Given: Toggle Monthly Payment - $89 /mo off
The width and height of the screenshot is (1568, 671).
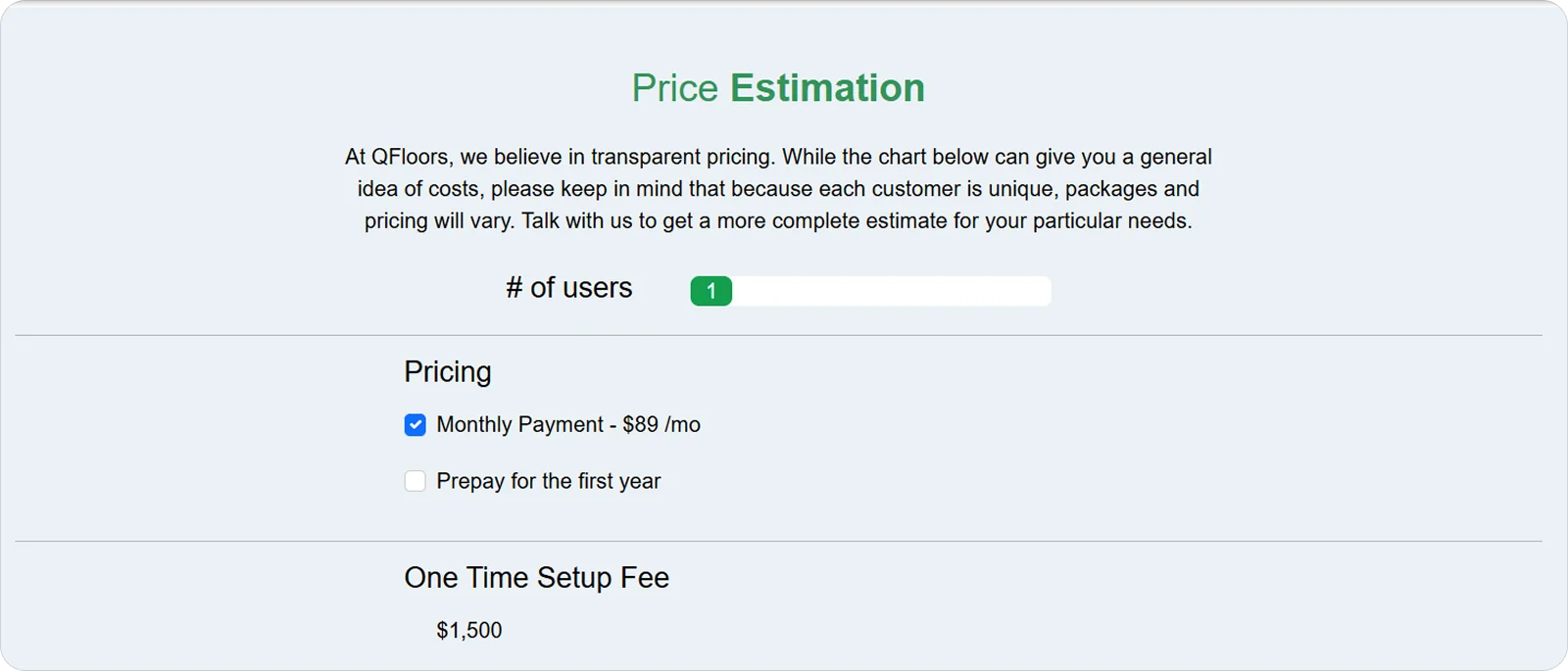Looking at the screenshot, I should click(x=415, y=424).
